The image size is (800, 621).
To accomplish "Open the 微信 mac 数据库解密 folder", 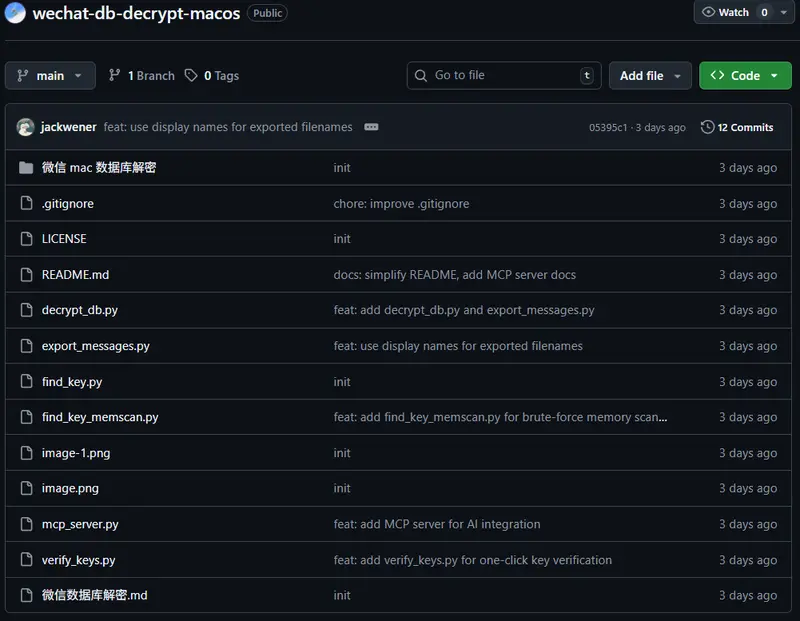I will click(x=98, y=168).
